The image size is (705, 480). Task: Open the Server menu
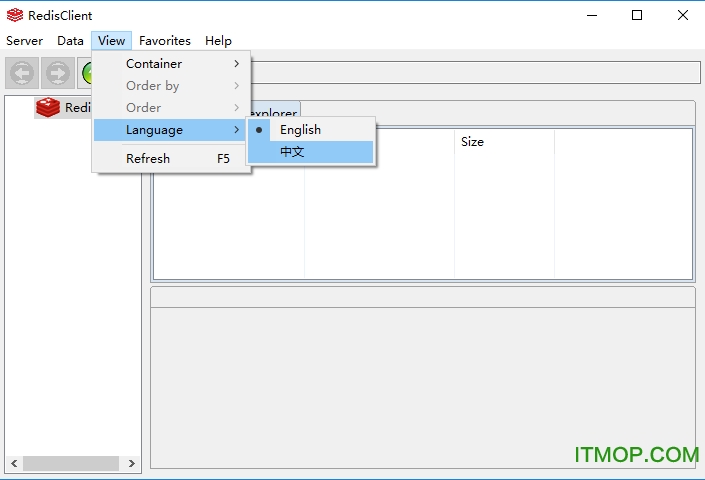tap(25, 41)
